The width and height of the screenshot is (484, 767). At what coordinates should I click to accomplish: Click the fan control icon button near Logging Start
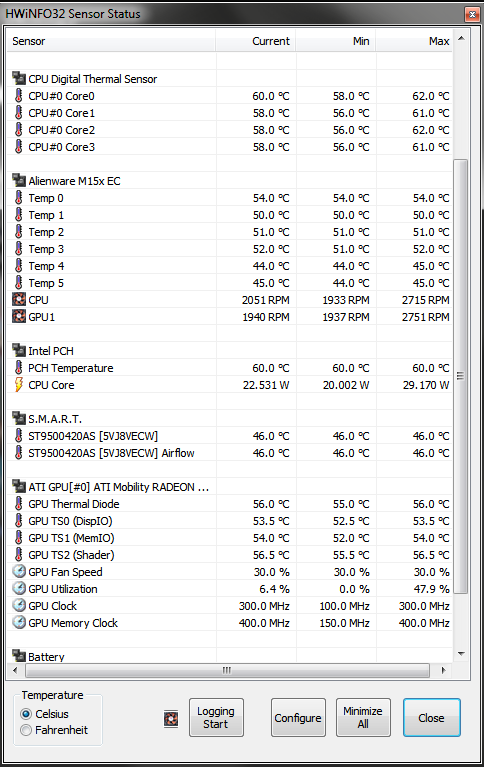tap(171, 719)
